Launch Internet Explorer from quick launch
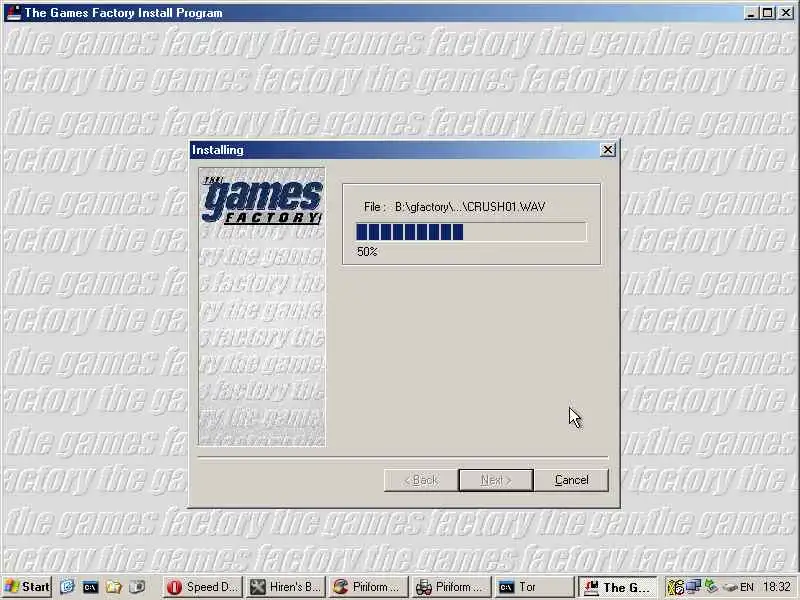Viewport: 800px width, 600px height. click(x=67, y=587)
